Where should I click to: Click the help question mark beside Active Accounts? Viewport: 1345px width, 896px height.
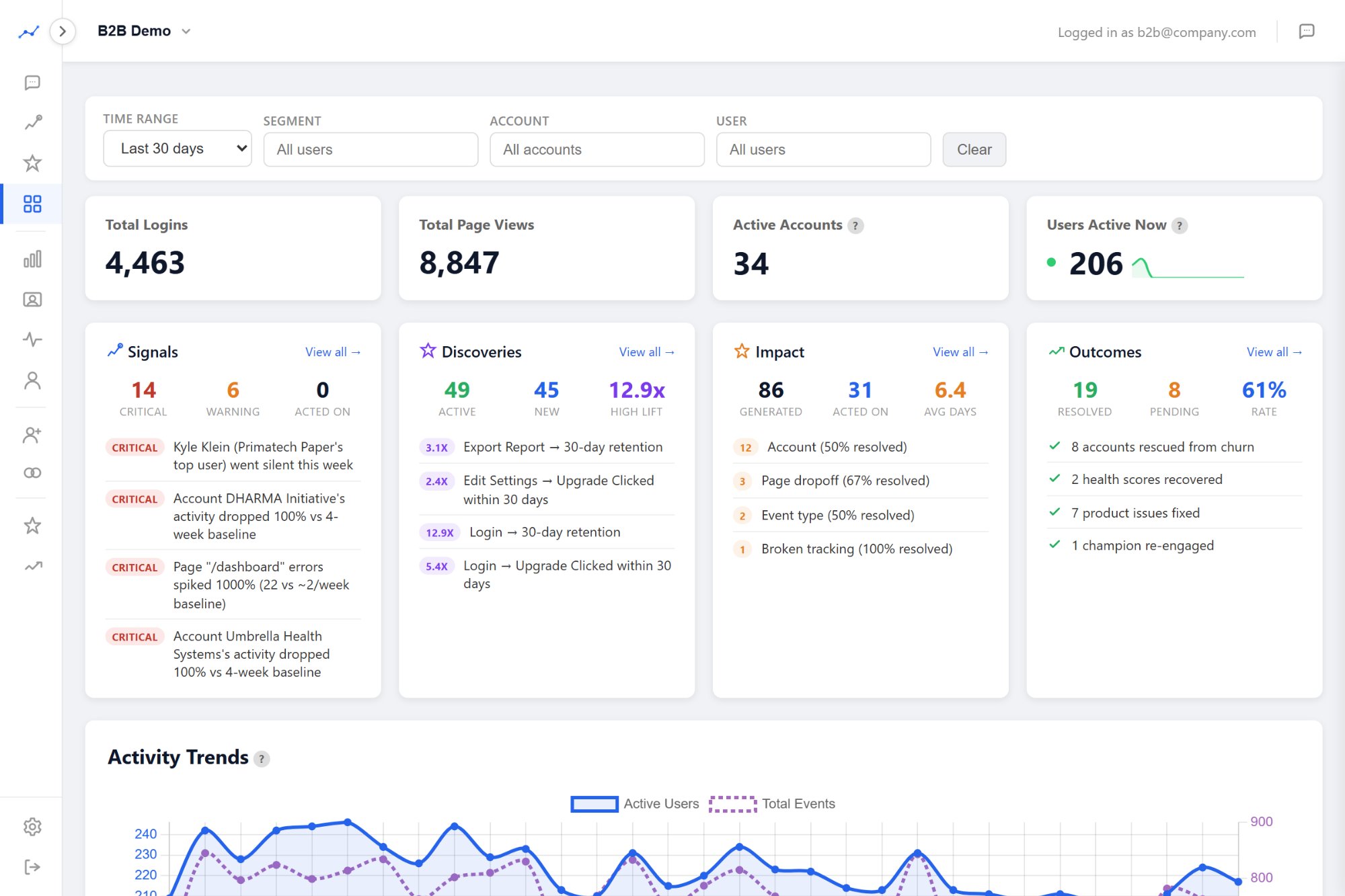[855, 226]
